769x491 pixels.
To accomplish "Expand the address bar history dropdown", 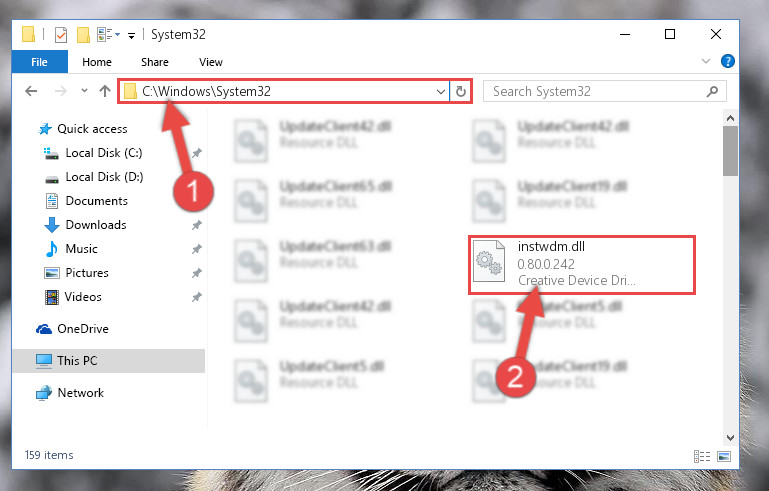I will pos(440,91).
